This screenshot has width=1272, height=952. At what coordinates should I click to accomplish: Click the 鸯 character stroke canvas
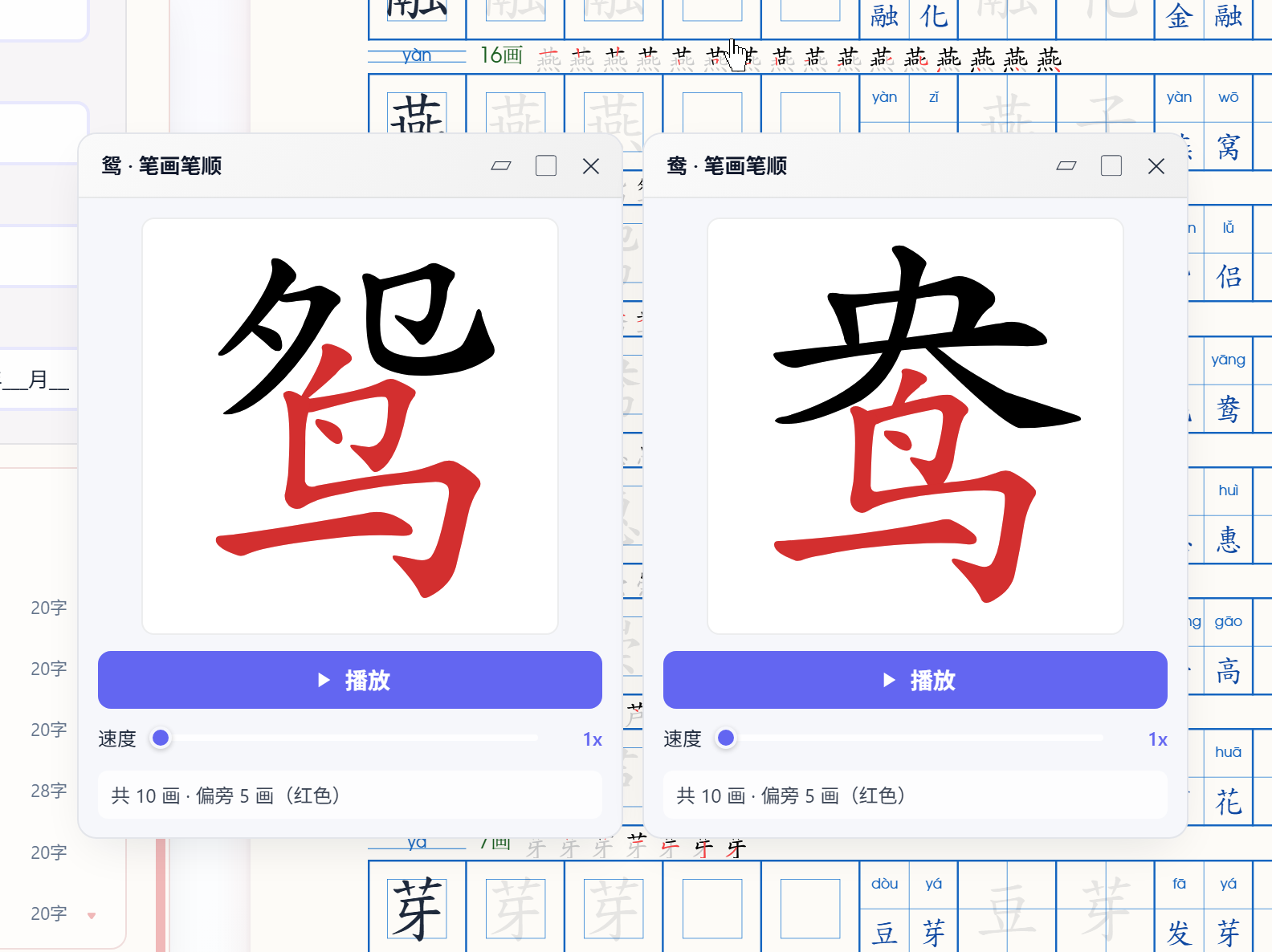pyautogui.click(x=915, y=426)
